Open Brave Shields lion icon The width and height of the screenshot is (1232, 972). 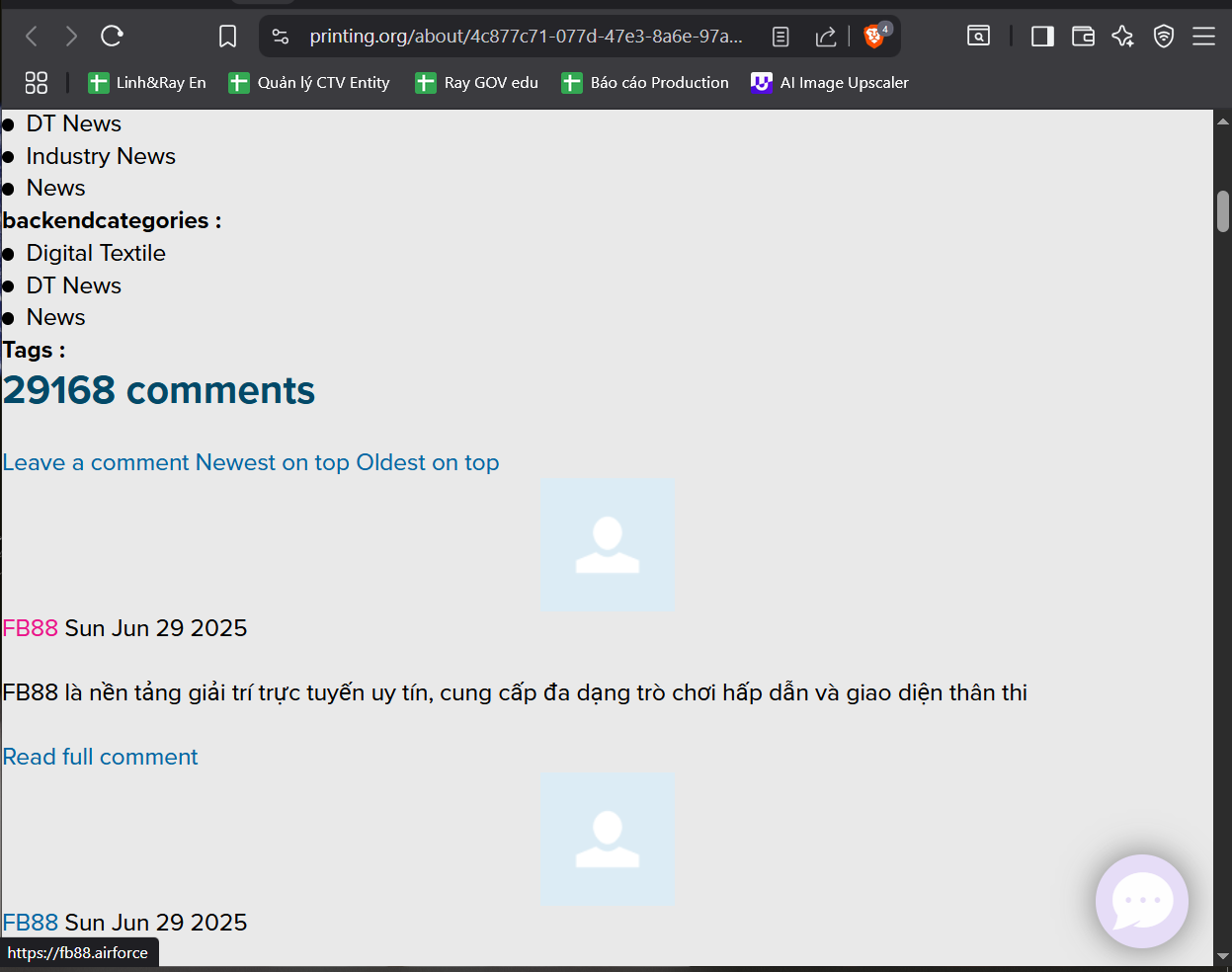click(x=874, y=37)
